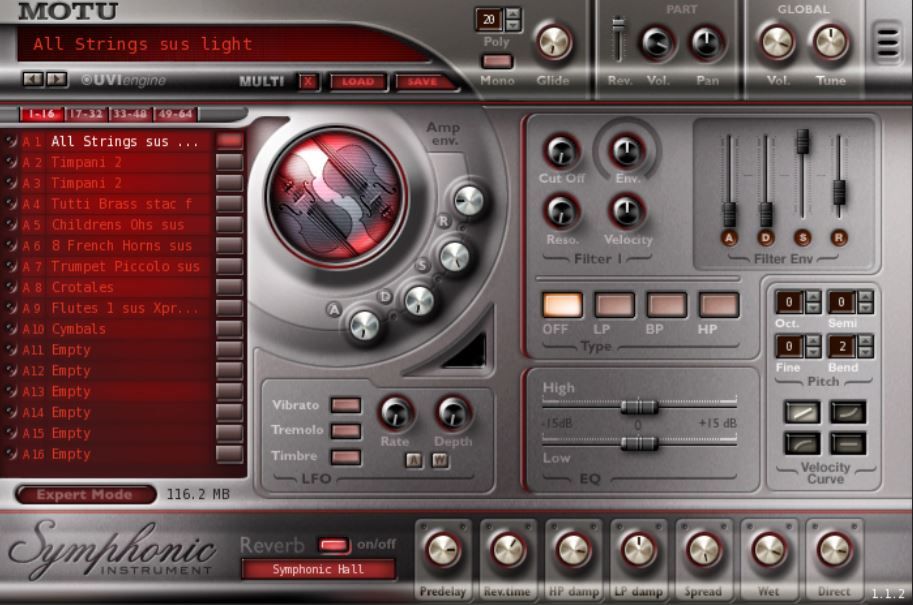
Task: Open the striped menu icon at top right
Action: (888, 42)
